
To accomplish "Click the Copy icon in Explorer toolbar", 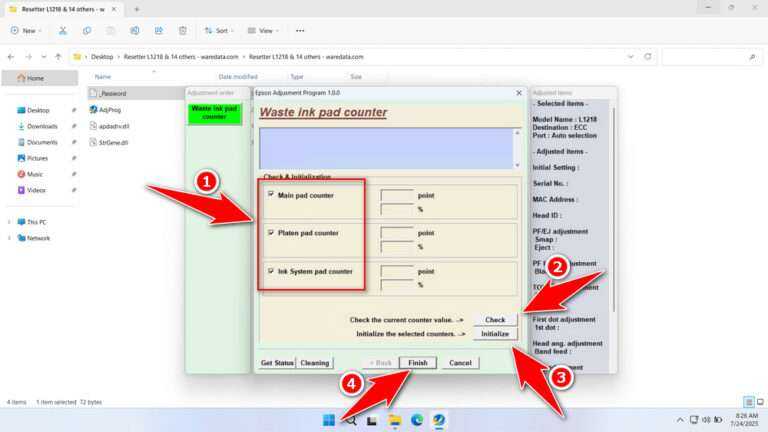I will pos(87,30).
